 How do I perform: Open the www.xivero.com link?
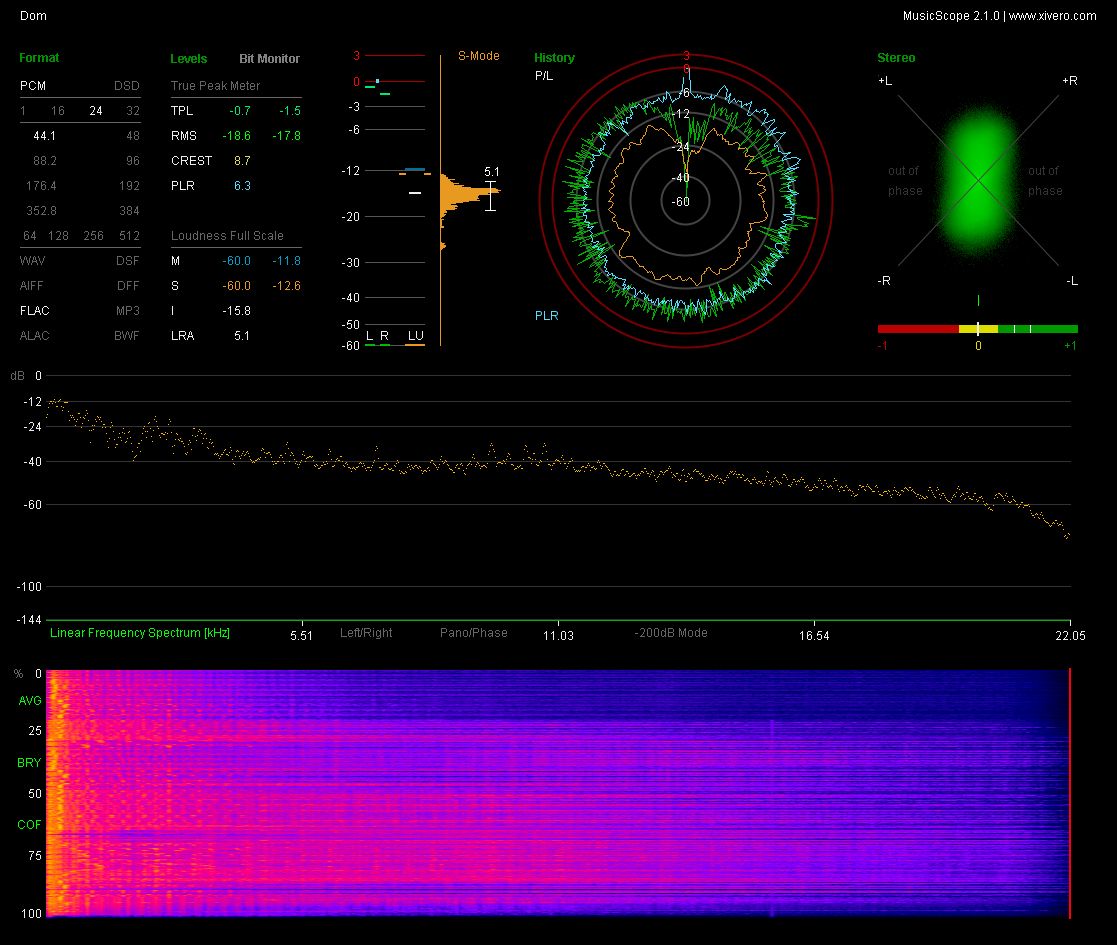pos(1052,16)
